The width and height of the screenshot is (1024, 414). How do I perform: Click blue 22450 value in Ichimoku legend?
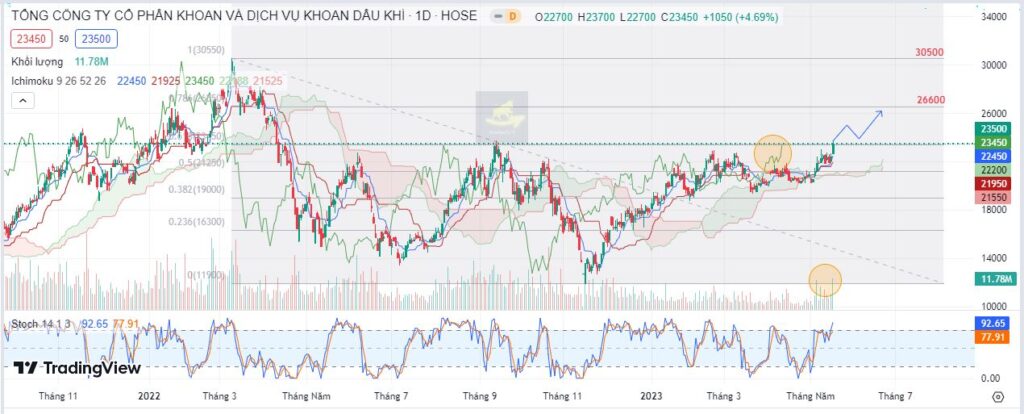(131, 81)
